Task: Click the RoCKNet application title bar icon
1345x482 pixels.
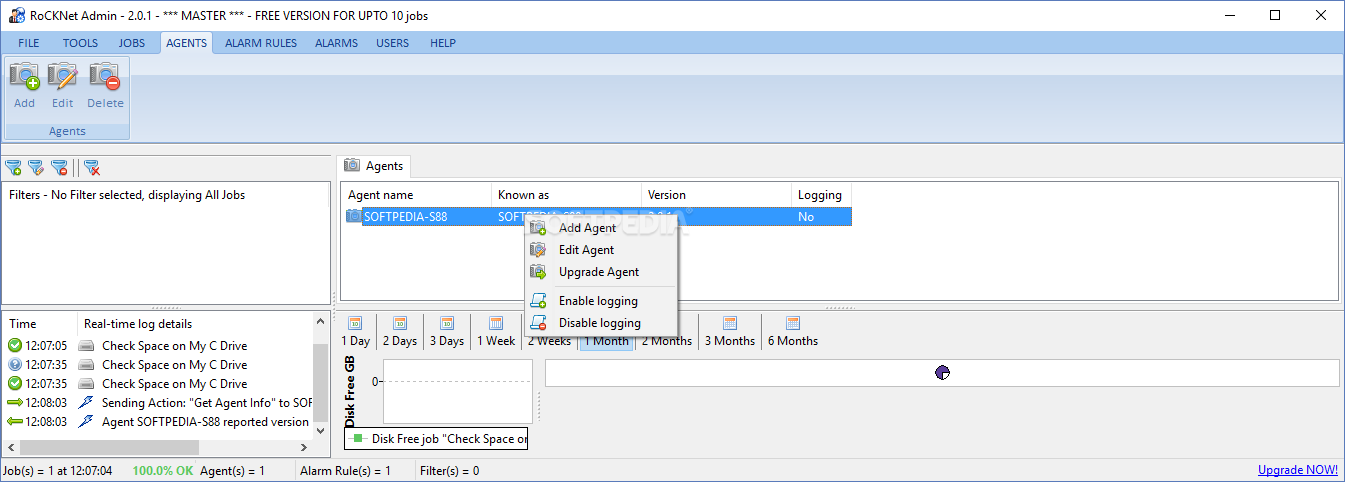Action: tap(16, 15)
